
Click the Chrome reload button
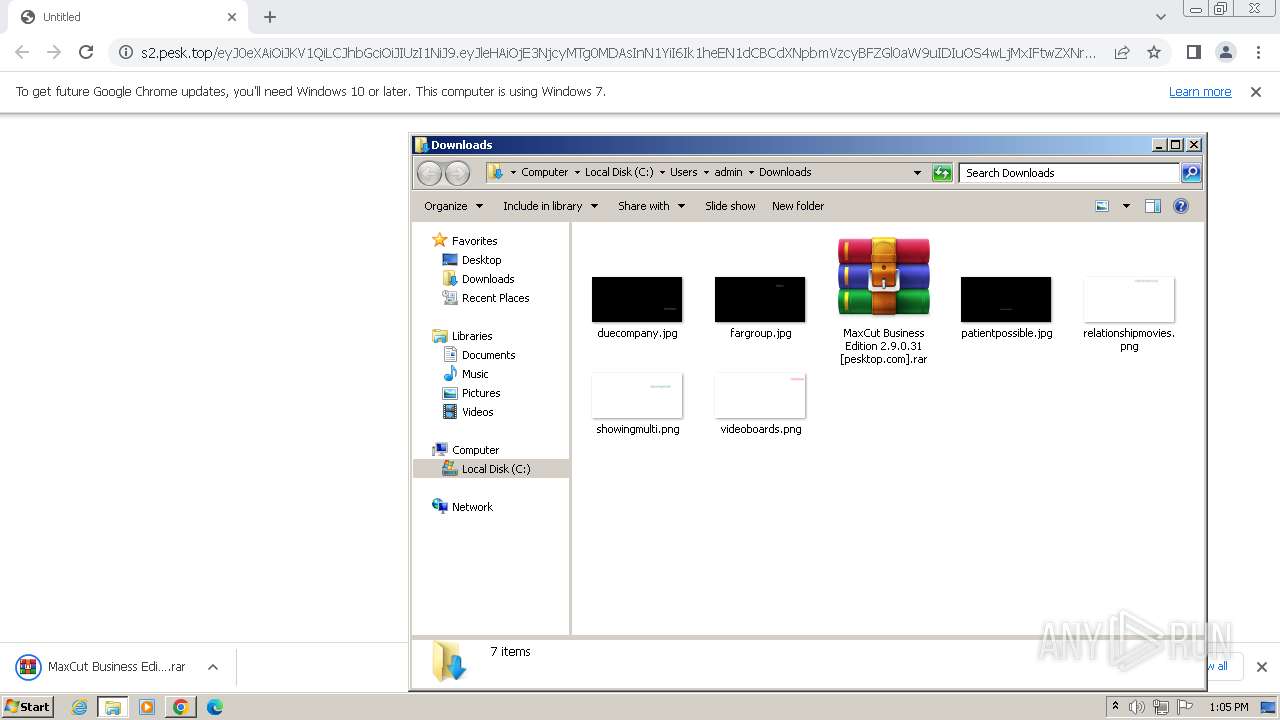point(86,52)
